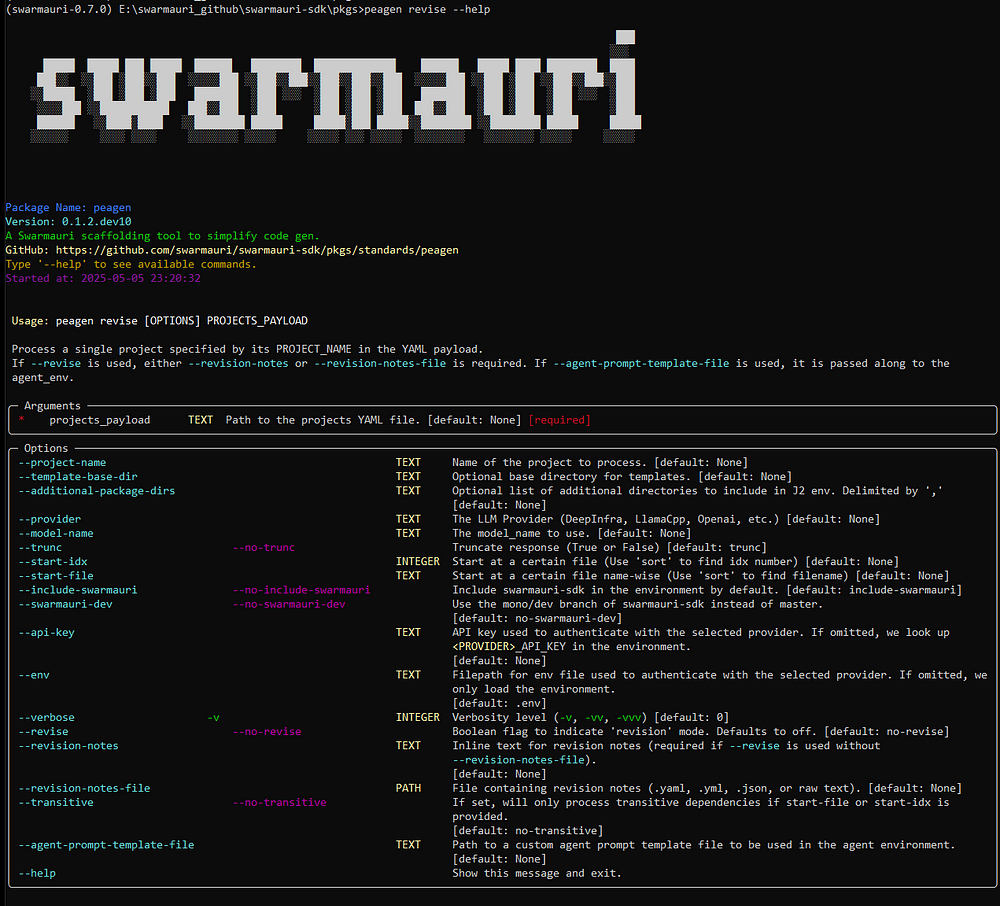Click the --help option at list bottom
1000x906 pixels.
tap(37, 873)
